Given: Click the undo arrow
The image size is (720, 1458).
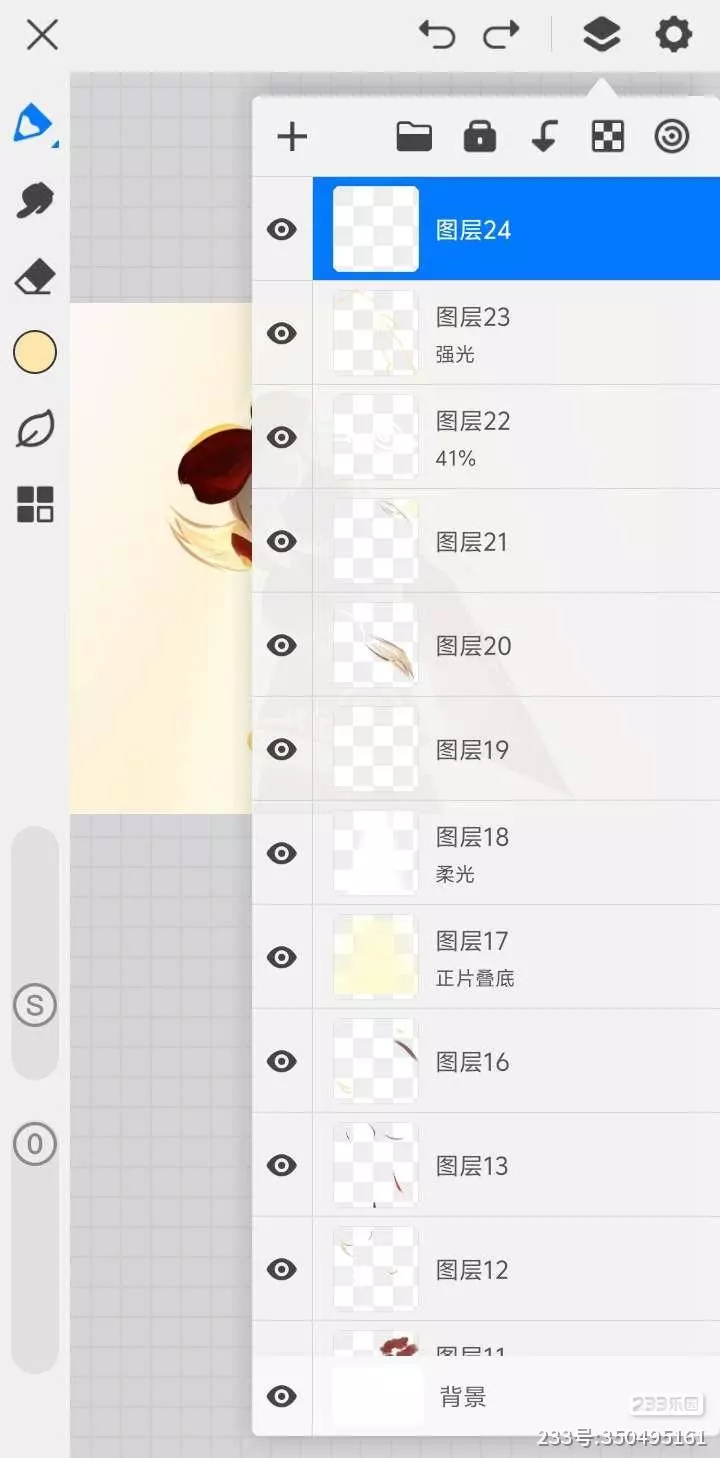Looking at the screenshot, I should [x=437, y=36].
